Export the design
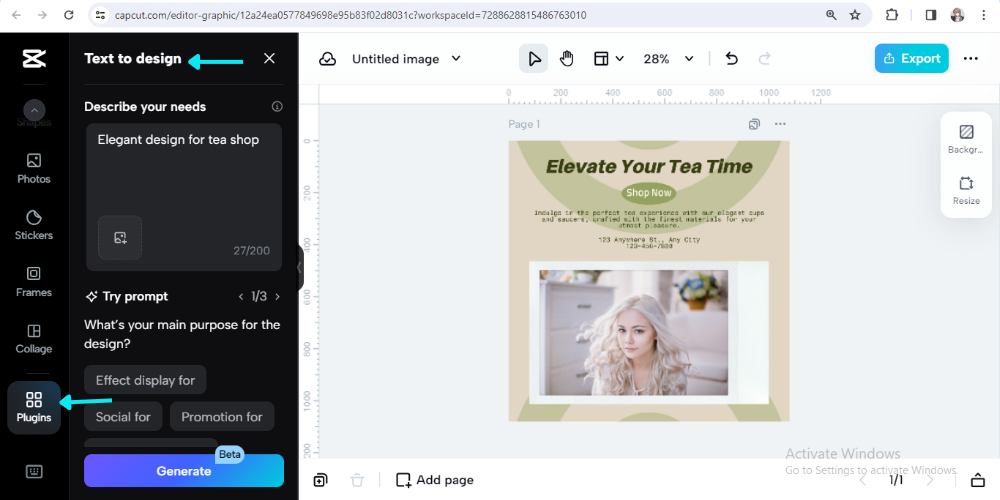The width and height of the screenshot is (1000, 500). [911, 59]
